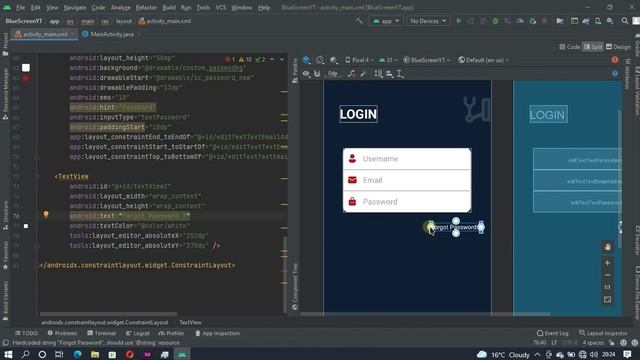640x360 pixels.
Task: Select the pan hand tool in the preview
Action: [x=607, y=247]
